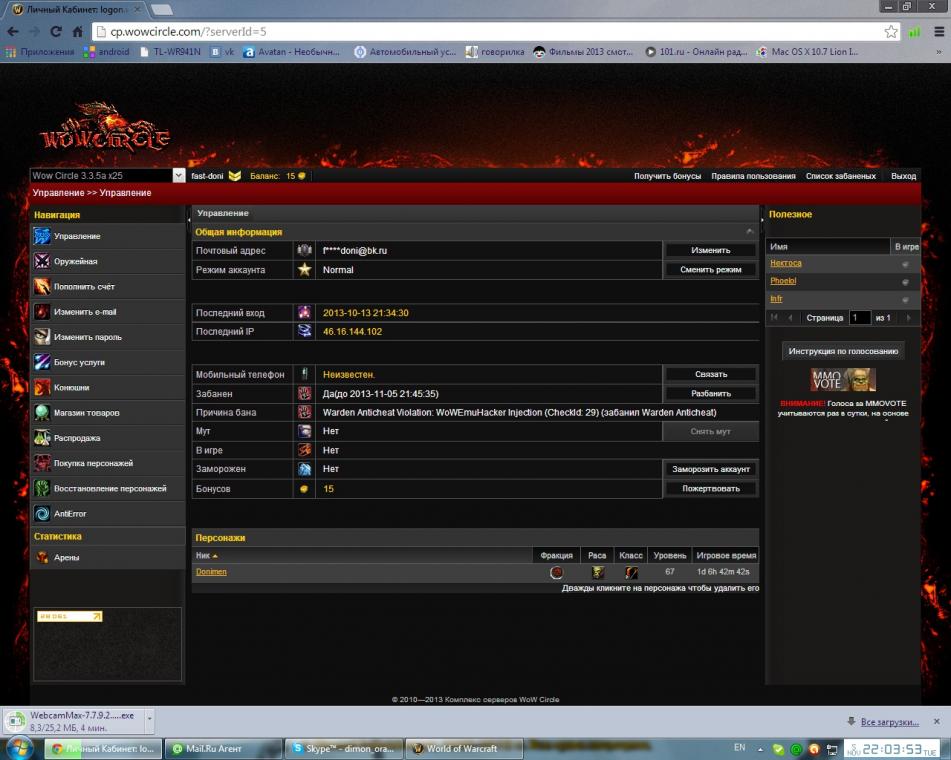Switch to the Управление tab
The height and width of the screenshot is (760, 951).
tap(223, 213)
